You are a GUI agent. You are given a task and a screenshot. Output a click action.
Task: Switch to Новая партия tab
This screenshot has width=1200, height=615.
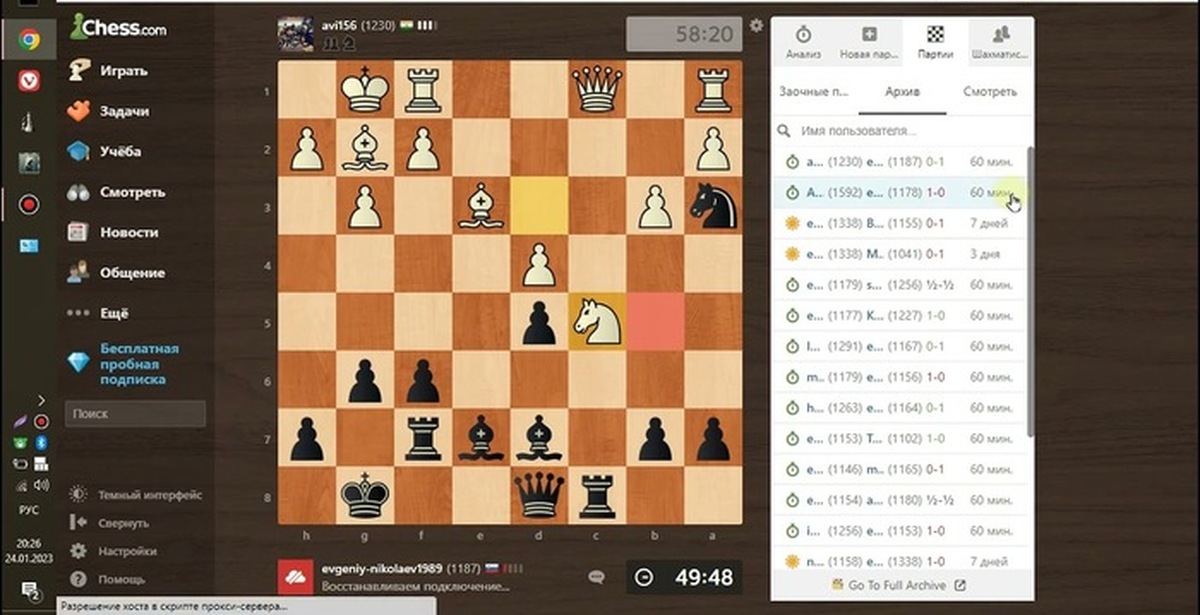pos(869,42)
